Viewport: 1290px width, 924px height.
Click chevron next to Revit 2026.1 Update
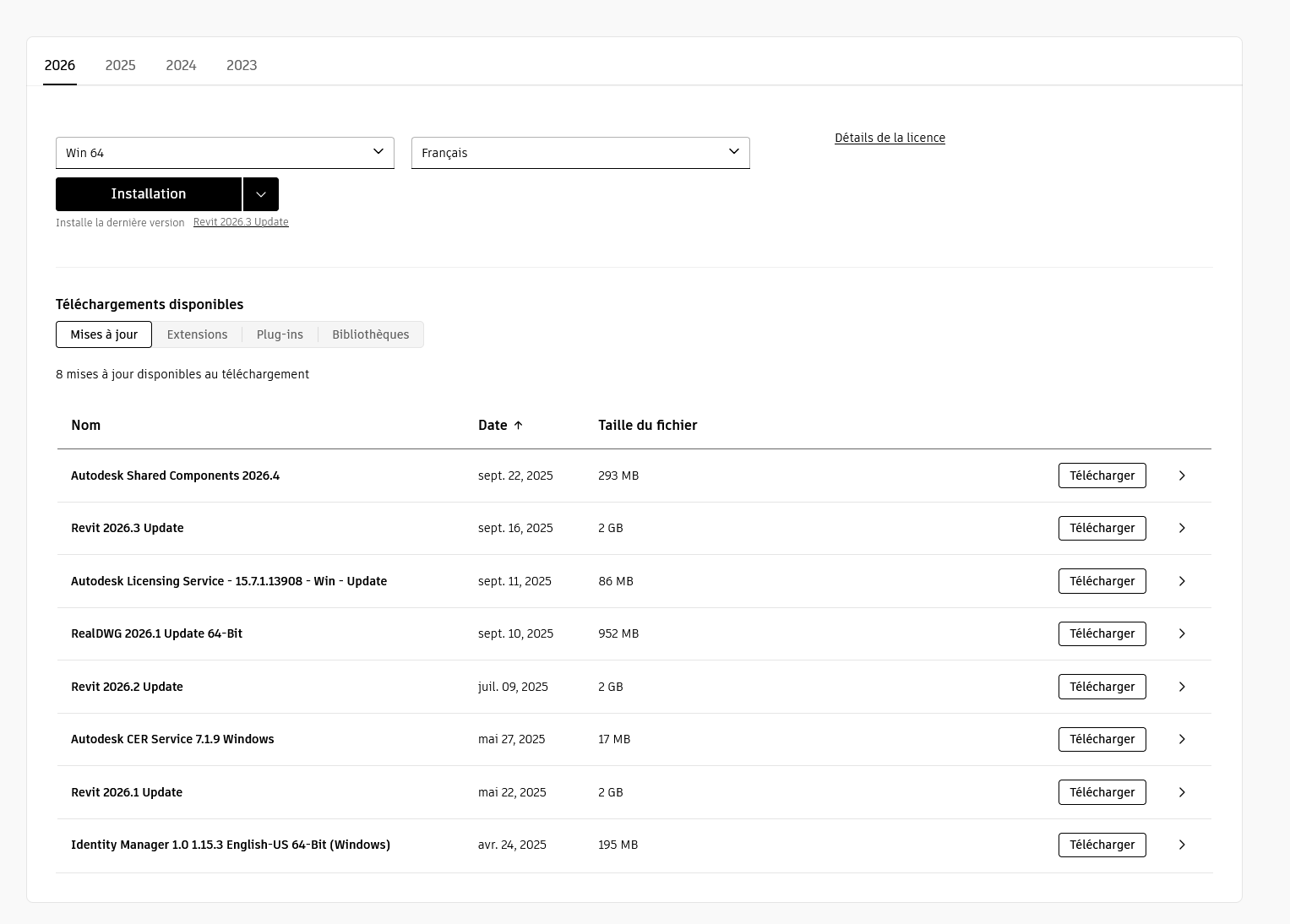click(1182, 792)
